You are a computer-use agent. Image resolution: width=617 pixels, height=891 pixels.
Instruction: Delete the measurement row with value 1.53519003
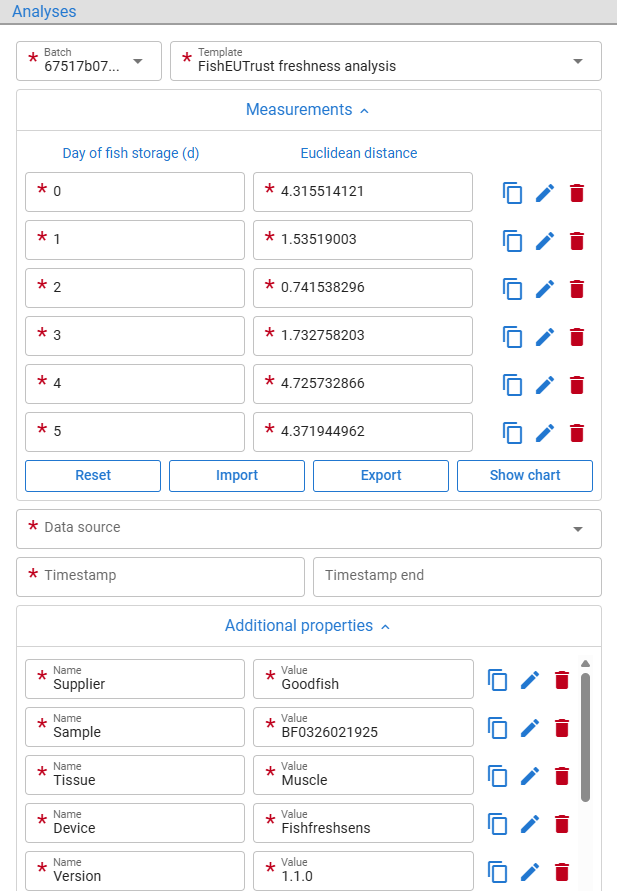577,241
